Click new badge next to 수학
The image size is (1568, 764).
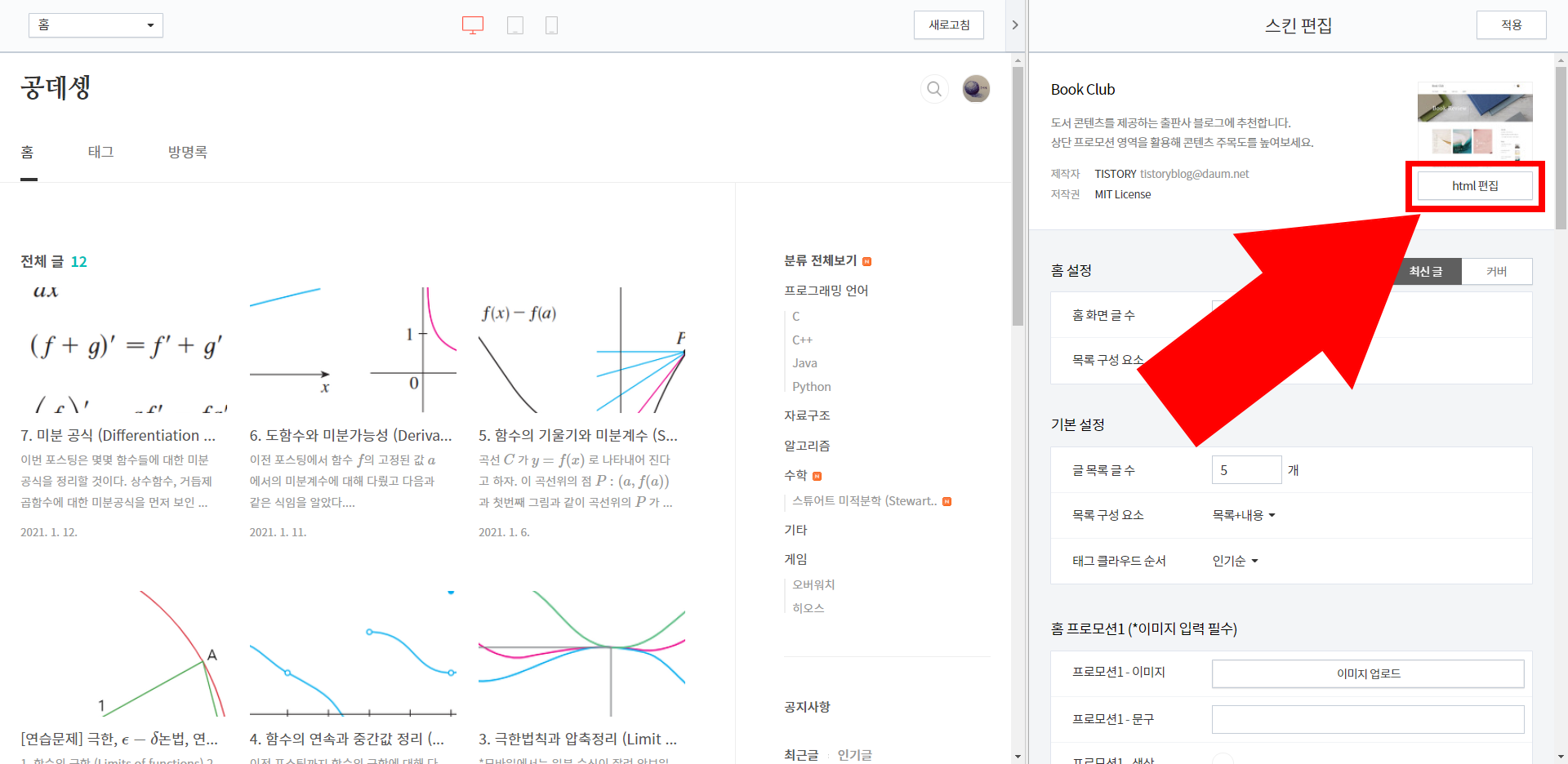click(817, 476)
